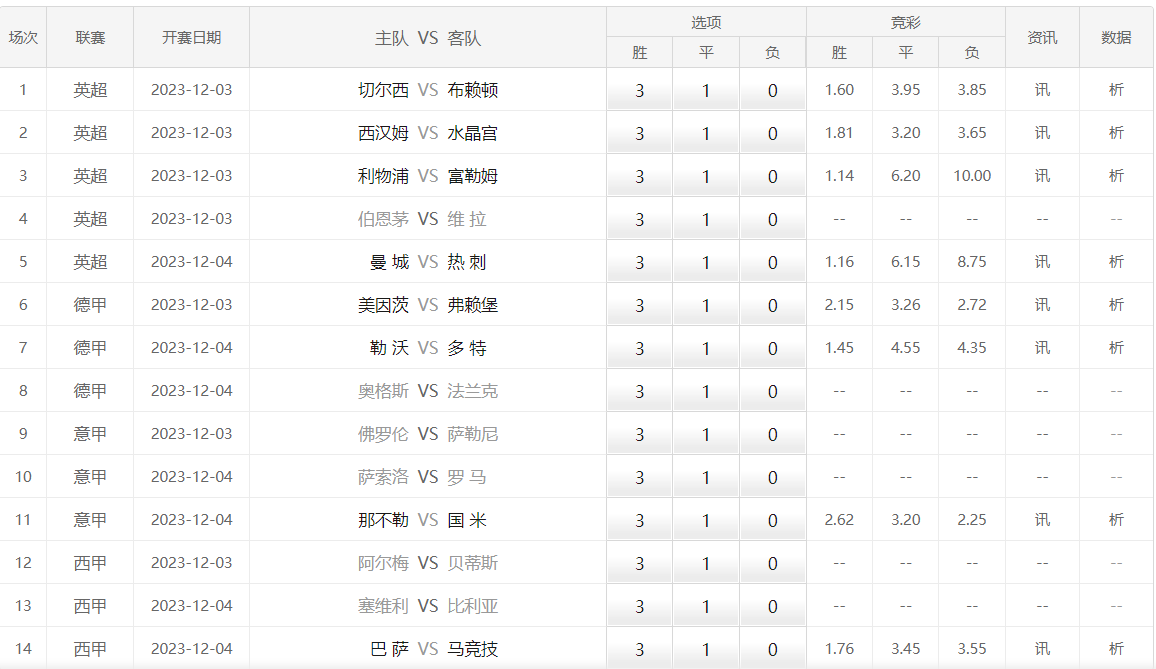Click away team 马竞技
This screenshot has height=669, width=1156.
tap(473, 649)
